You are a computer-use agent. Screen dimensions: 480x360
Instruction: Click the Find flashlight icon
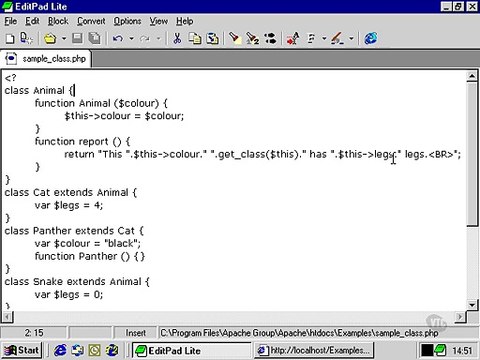click(x=235, y=39)
